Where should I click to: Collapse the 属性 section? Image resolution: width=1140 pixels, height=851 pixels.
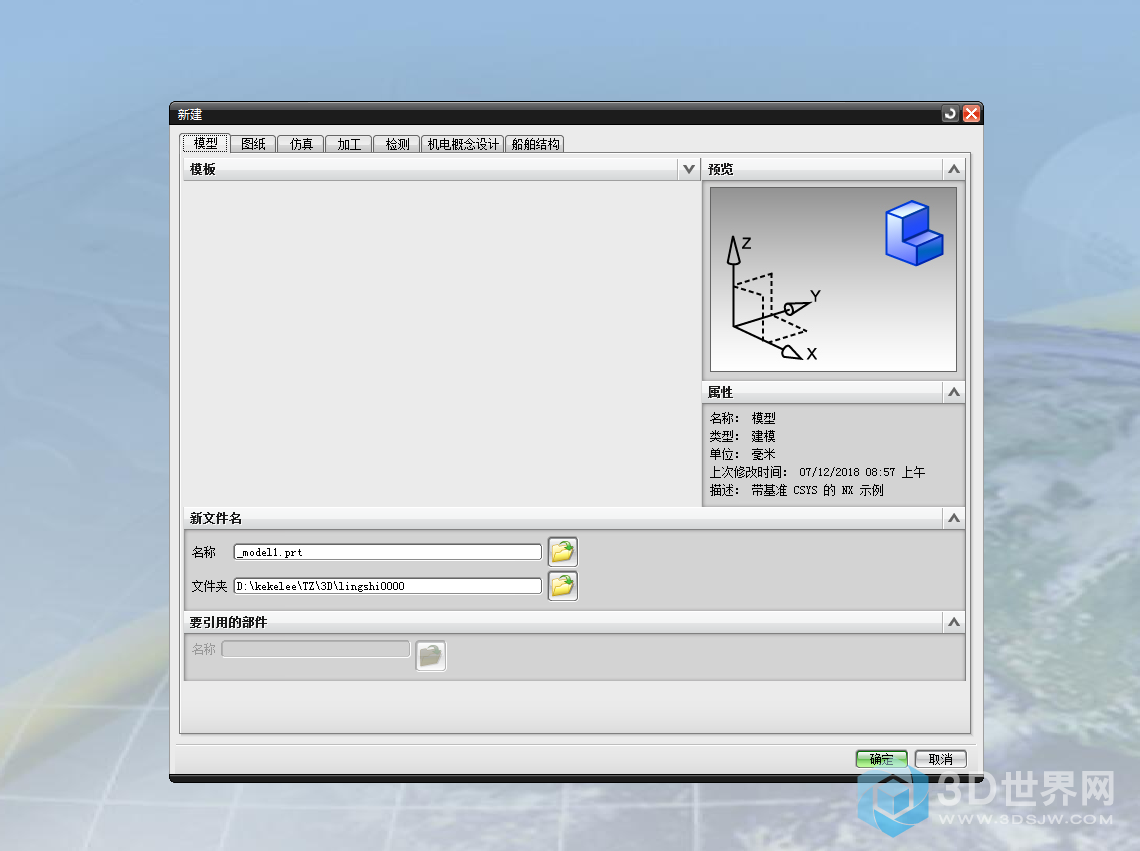pyautogui.click(x=954, y=393)
